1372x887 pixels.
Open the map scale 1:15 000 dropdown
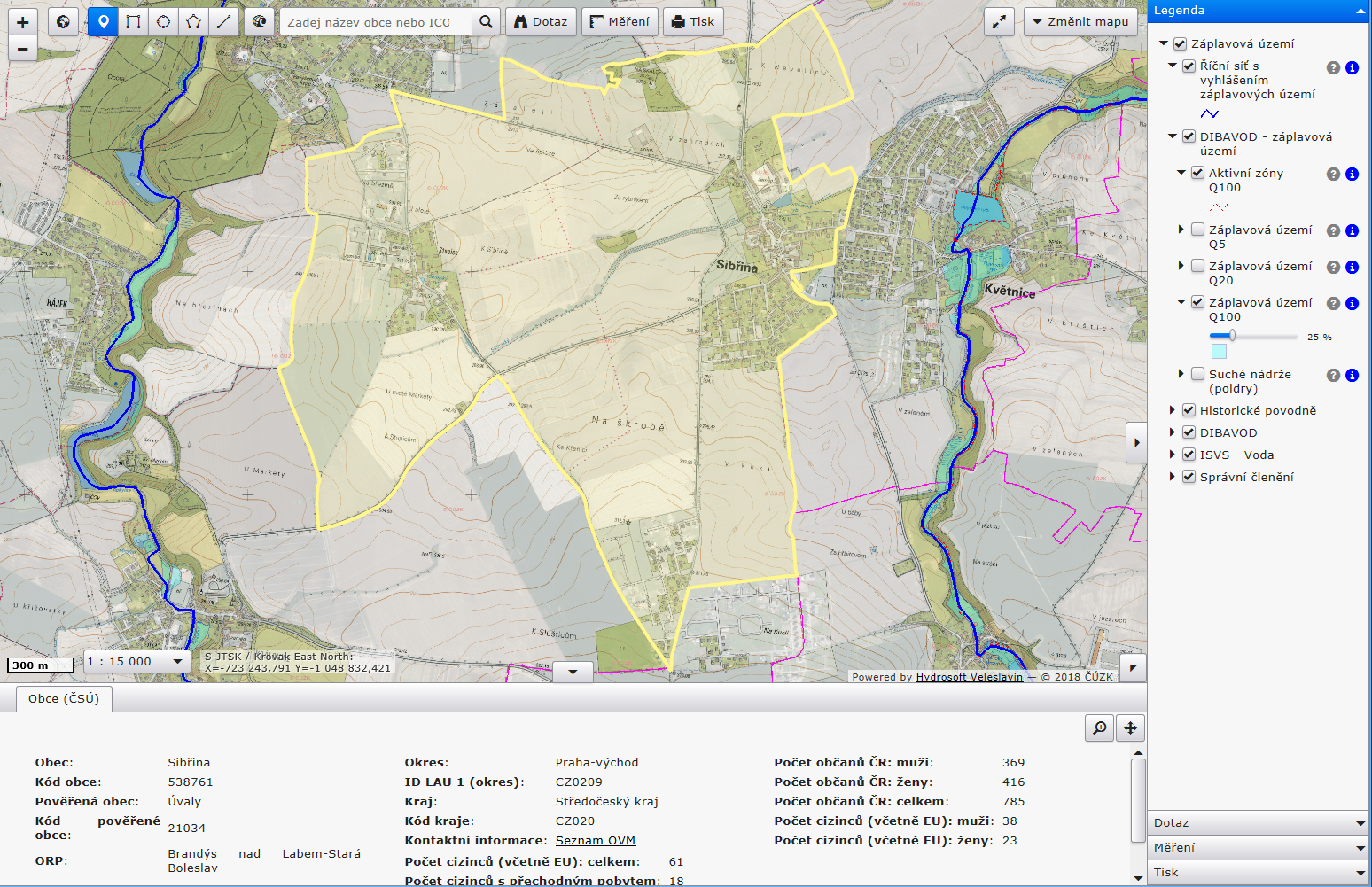137,661
